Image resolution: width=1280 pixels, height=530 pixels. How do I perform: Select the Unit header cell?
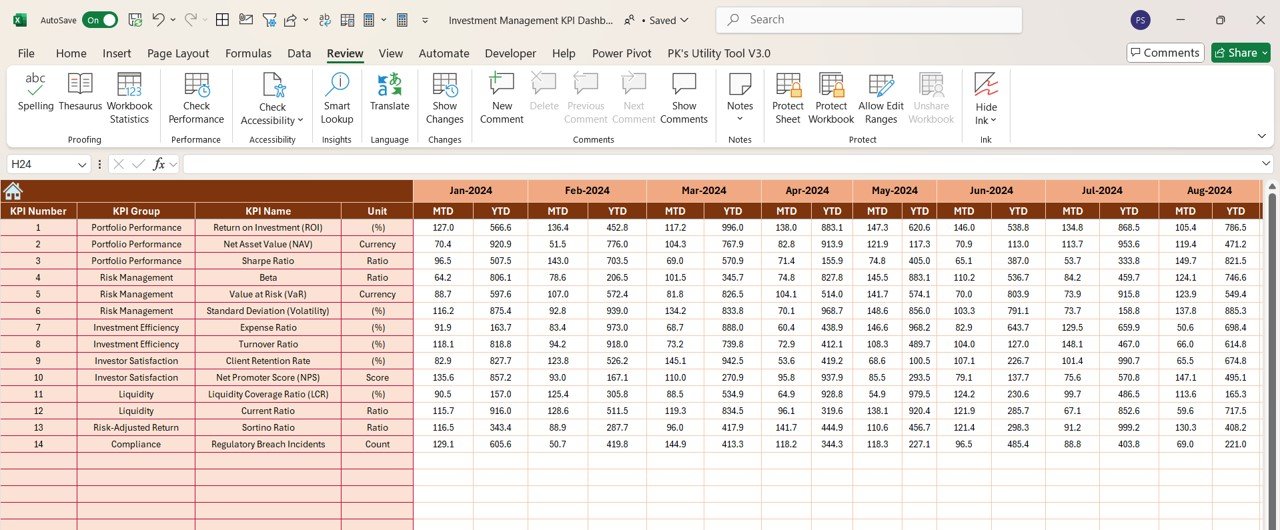377,211
